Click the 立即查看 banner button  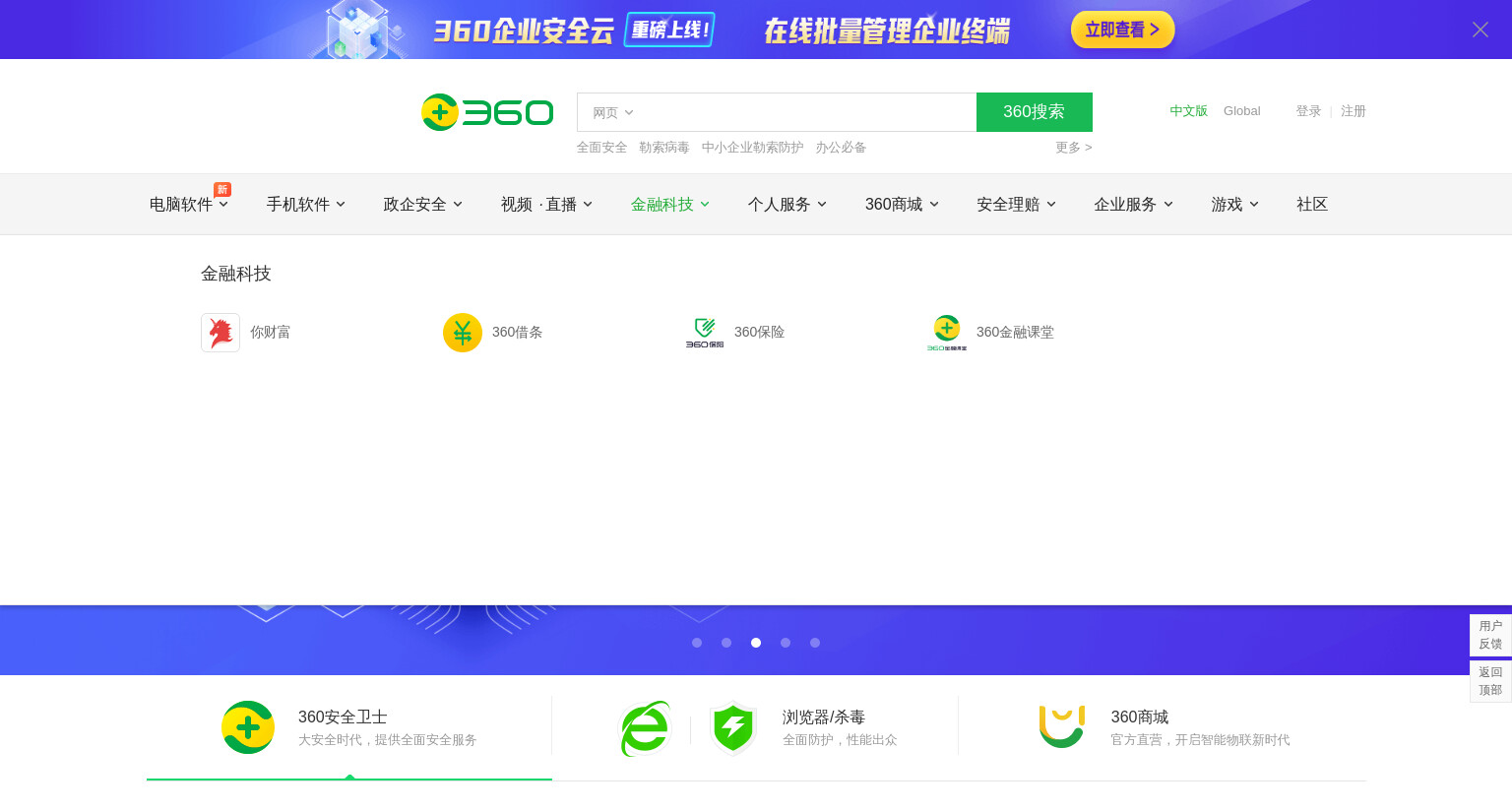tap(1123, 30)
